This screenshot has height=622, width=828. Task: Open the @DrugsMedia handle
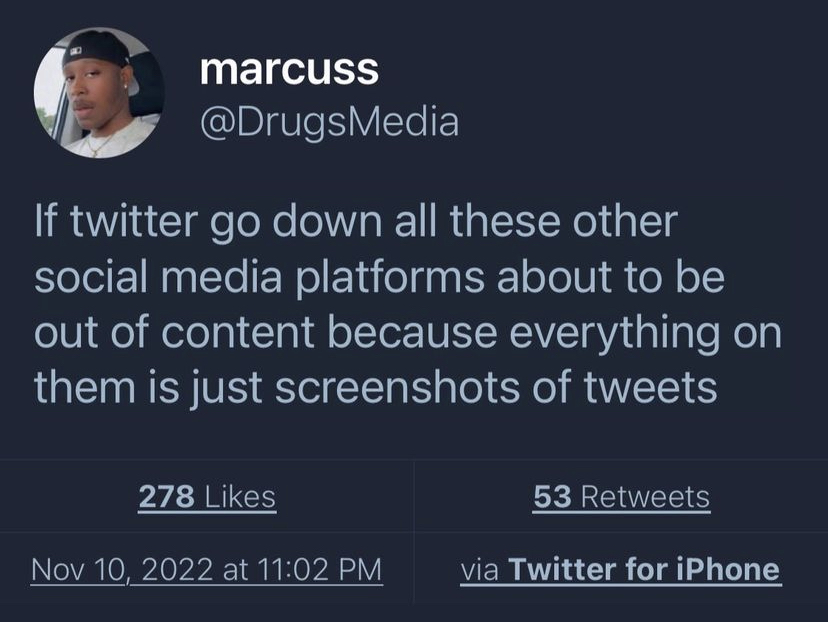point(329,121)
